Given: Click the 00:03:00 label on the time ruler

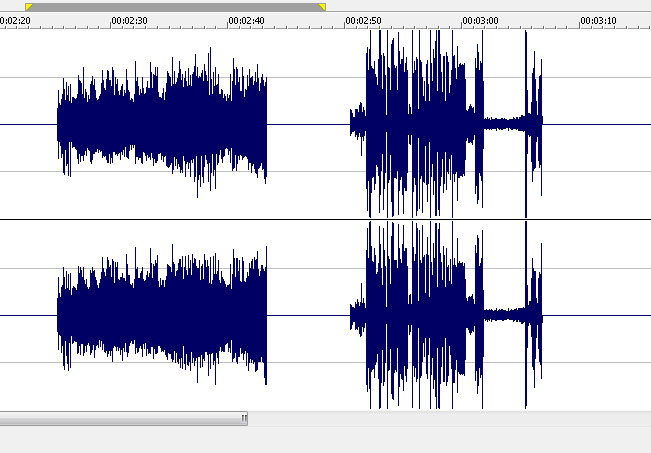Looking at the screenshot, I should tap(481, 21).
